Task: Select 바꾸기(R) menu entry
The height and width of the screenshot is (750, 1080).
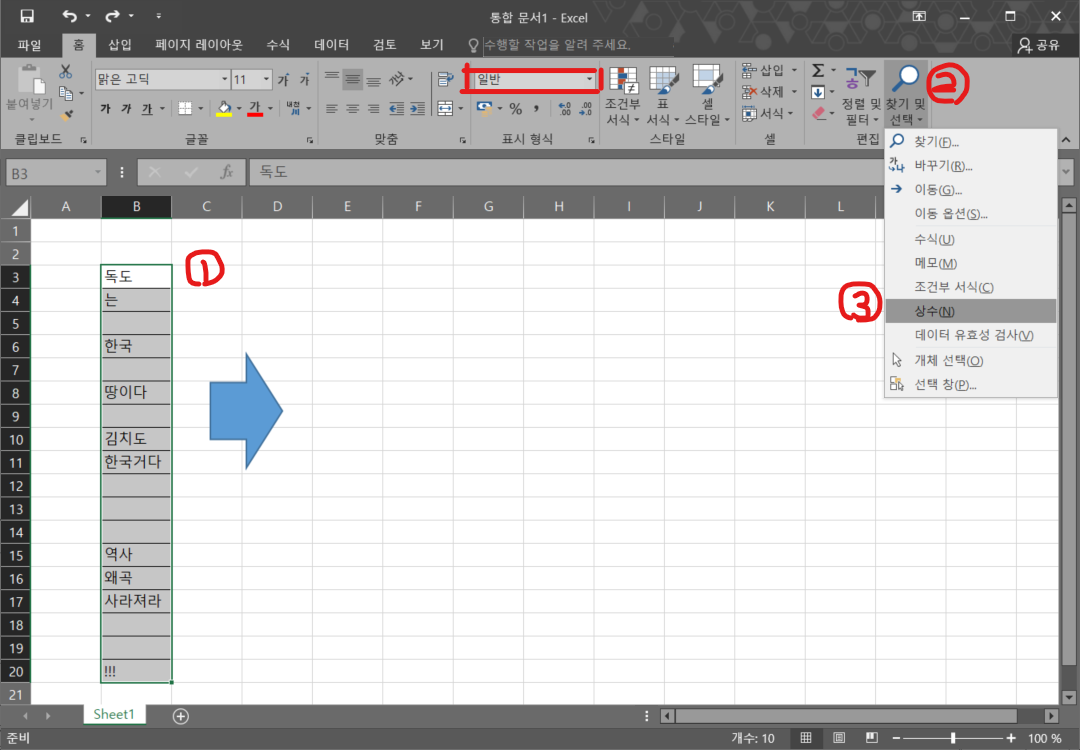Action: click(x=970, y=166)
